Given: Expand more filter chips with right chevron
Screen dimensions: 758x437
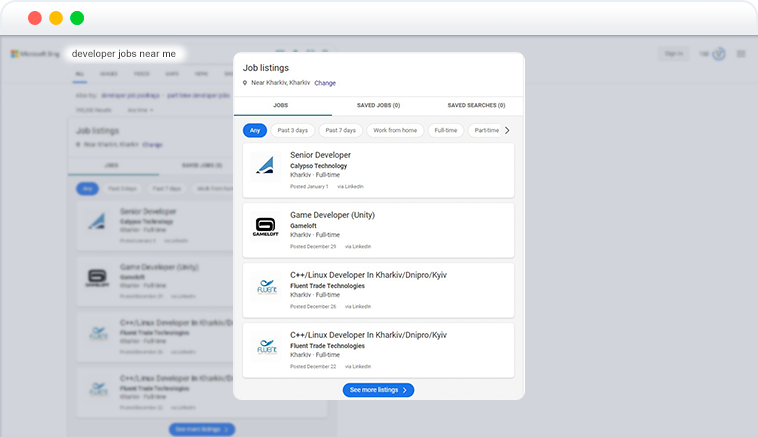Looking at the screenshot, I should pyautogui.click(x=507, y=131).
